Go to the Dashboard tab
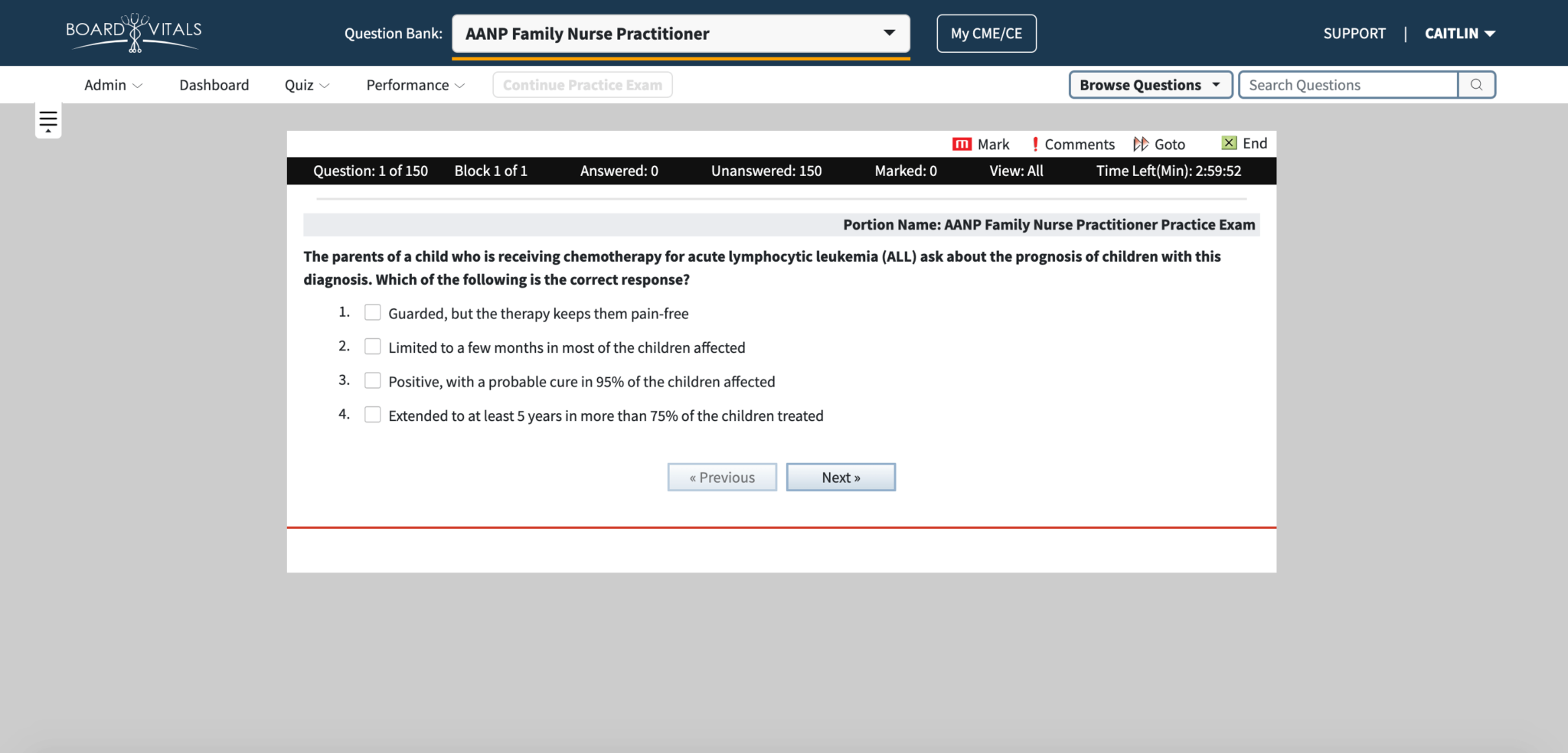Viewport: 1568px width, 753px height. (x=214, y=85)
